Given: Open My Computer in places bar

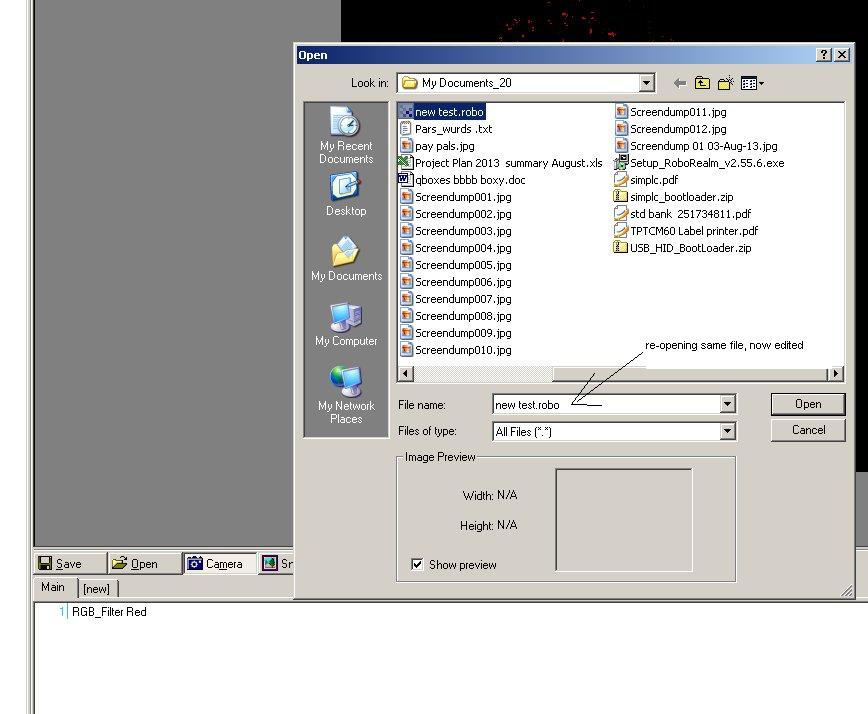Looking at the screenshot, I should pos(345,324).
